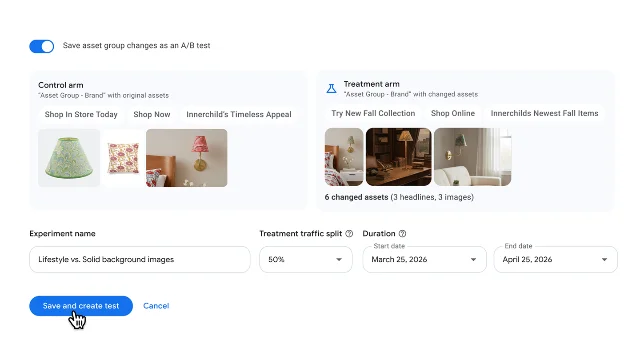This screenshot has width=640, height=360.
Task: Select the 'Shop Now' headline chip
Action: coord(152,114)
